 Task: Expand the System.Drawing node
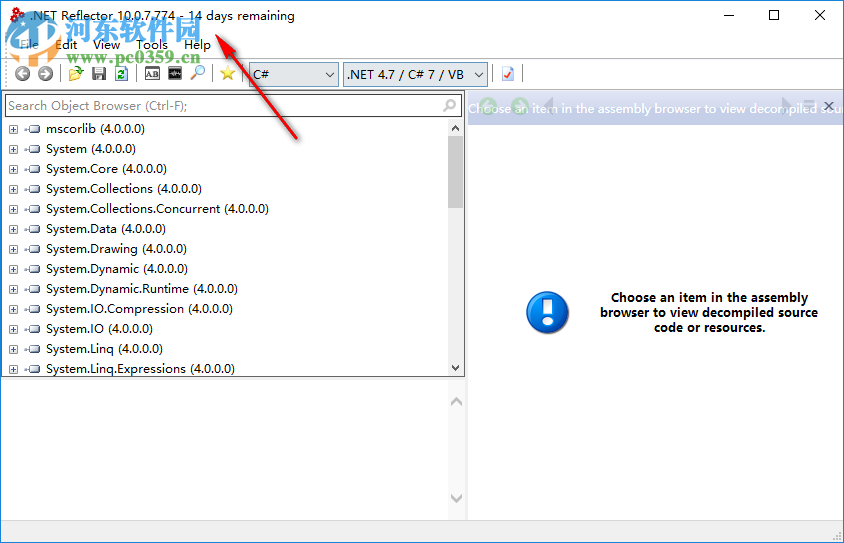(13, 249)
